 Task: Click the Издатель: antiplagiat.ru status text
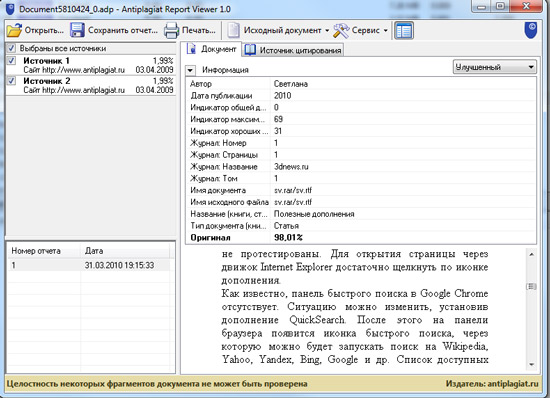tap(492, 384)
